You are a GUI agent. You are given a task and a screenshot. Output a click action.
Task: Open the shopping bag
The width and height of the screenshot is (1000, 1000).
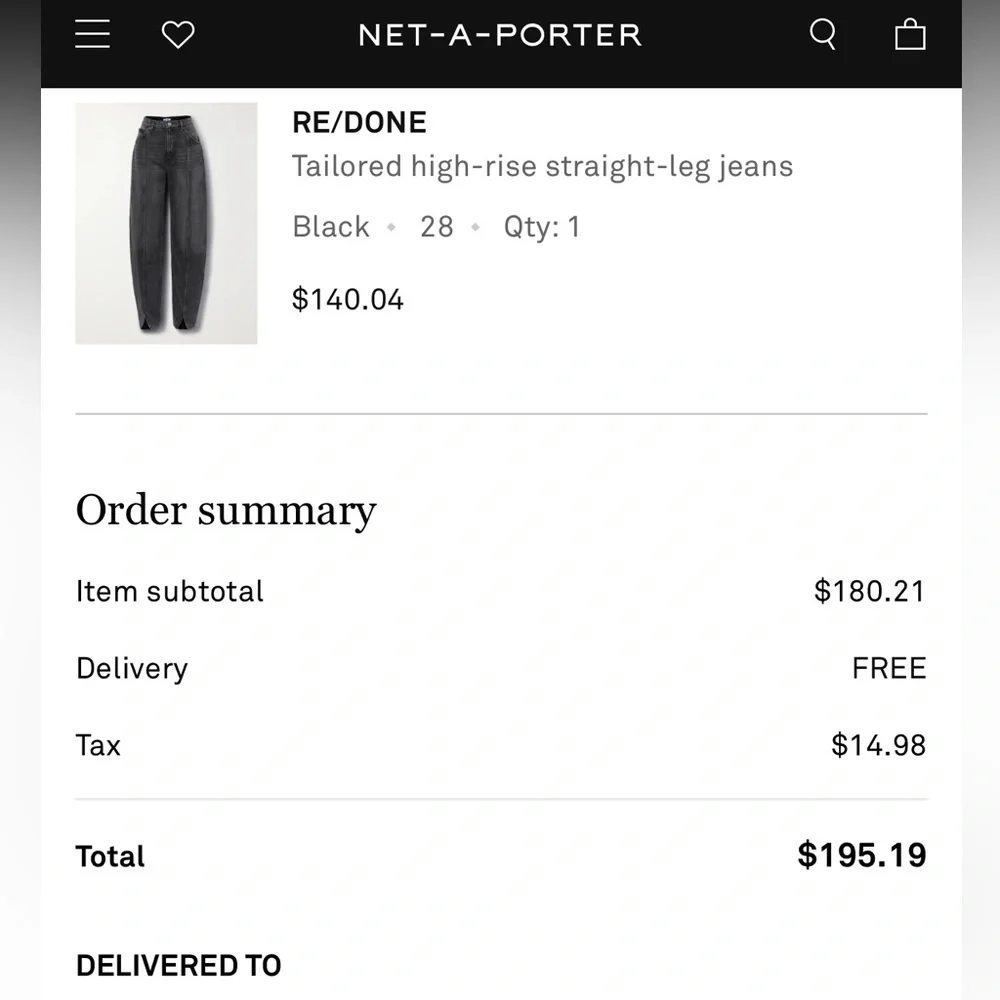[909, 36]
